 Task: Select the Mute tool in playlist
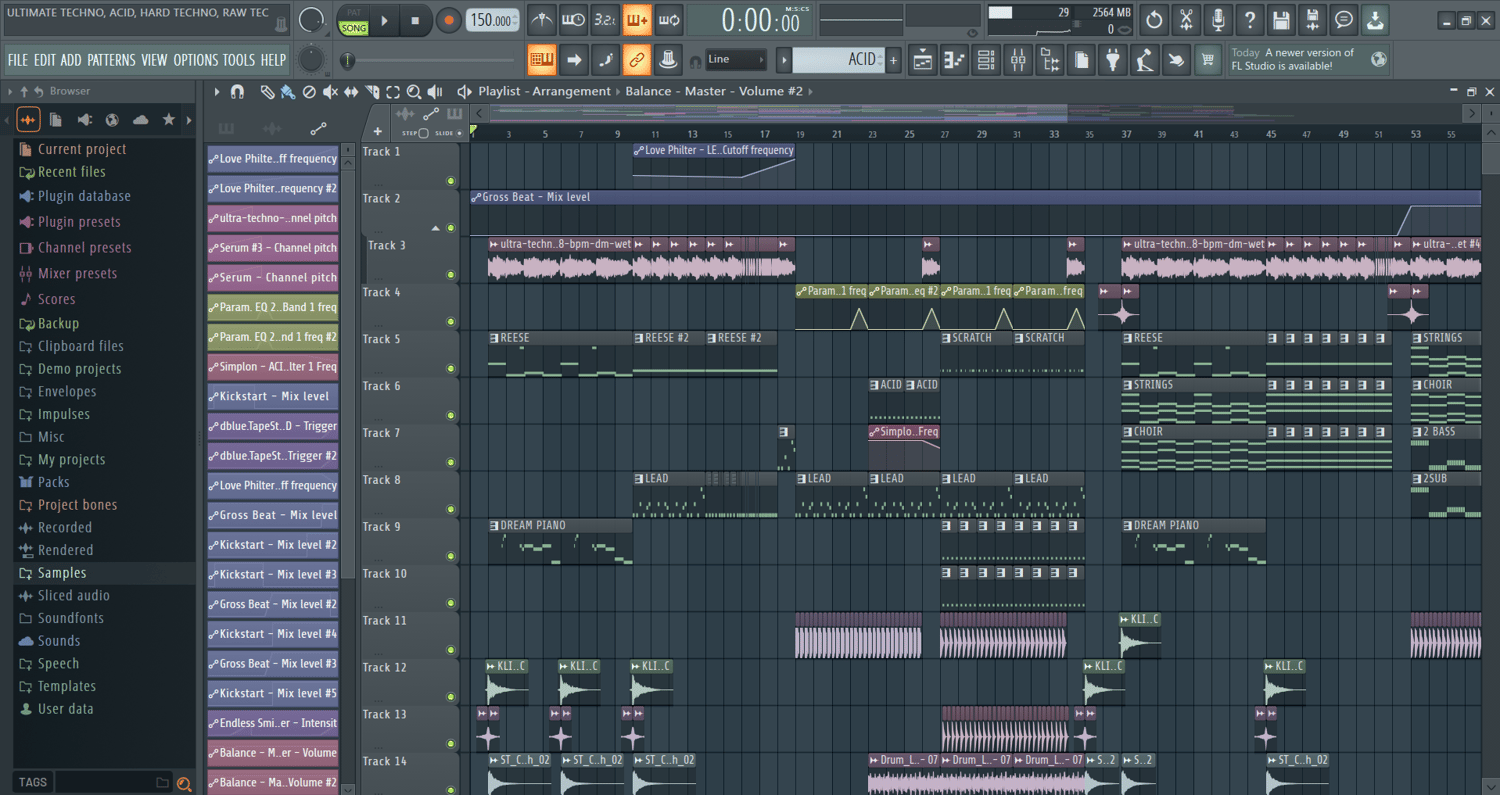point(330,91)
